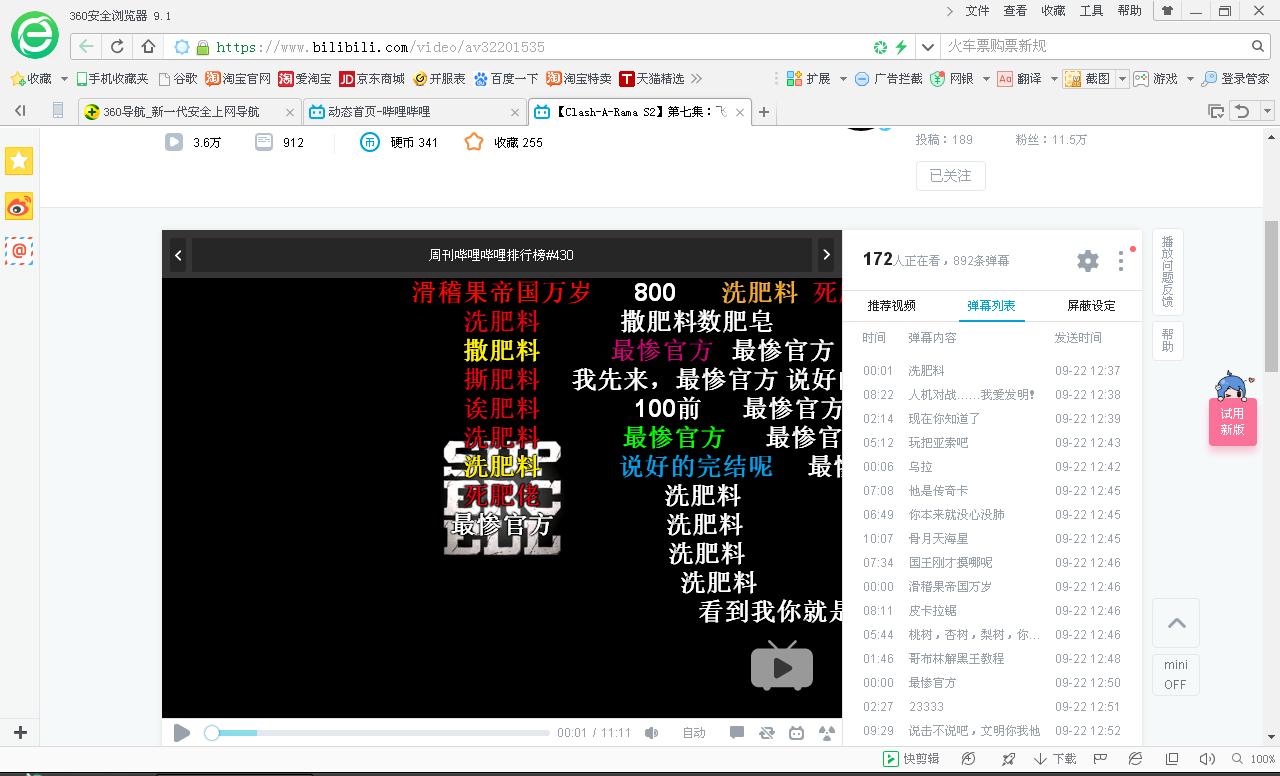The image size is (1280, 776).
Task: Toggle the danmaku display icon in the player
Action: [737, 733]
